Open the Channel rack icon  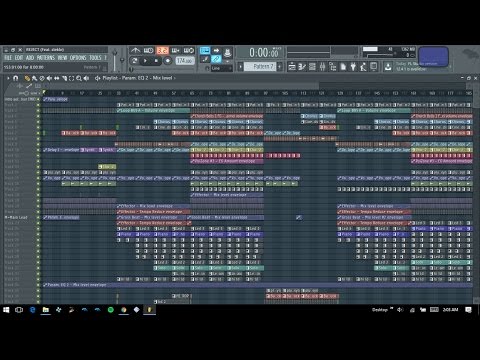(x=312, y=67)
